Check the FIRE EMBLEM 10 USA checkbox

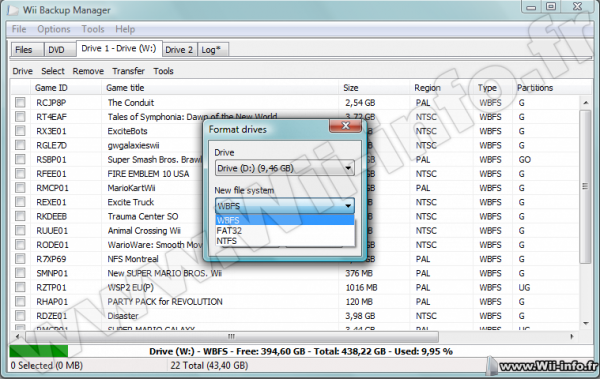point(20,173)
